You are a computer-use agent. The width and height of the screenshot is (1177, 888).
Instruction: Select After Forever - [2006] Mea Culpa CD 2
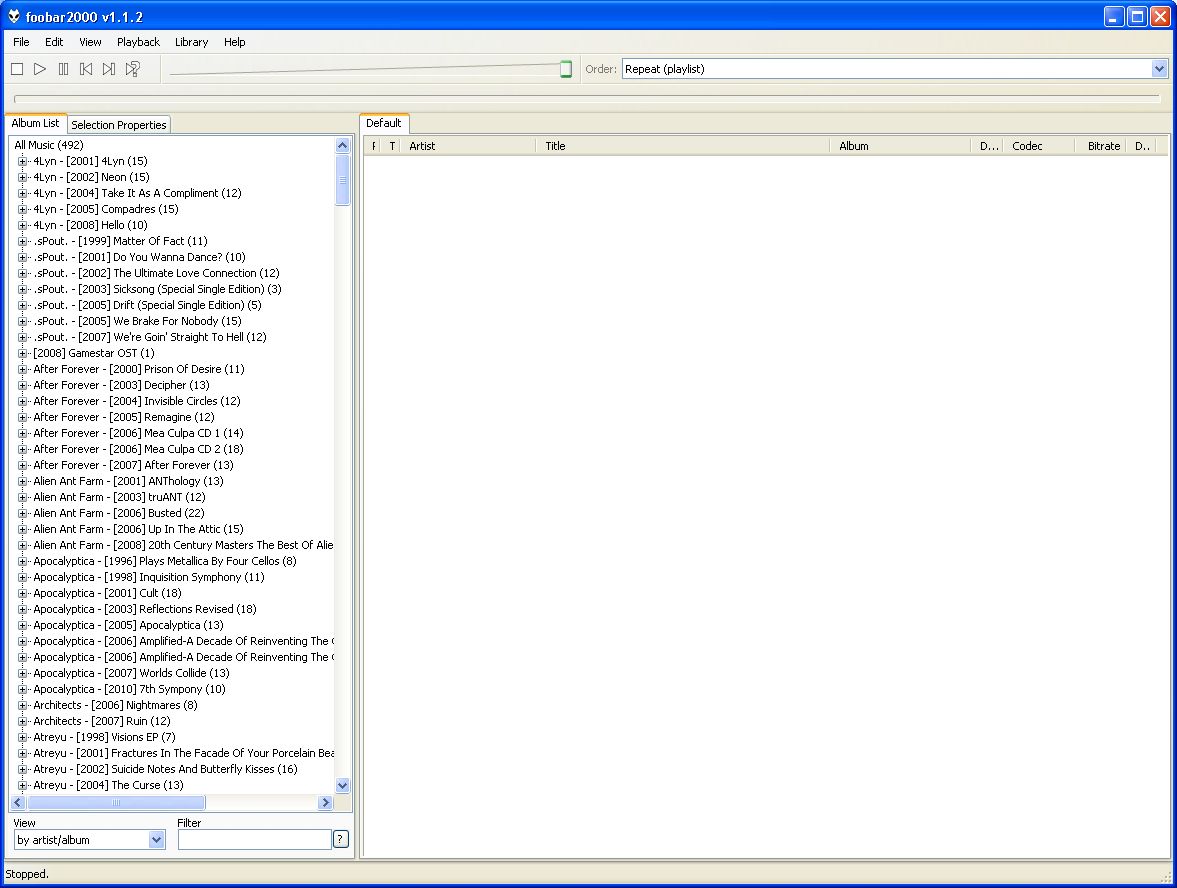pos(138,449)
